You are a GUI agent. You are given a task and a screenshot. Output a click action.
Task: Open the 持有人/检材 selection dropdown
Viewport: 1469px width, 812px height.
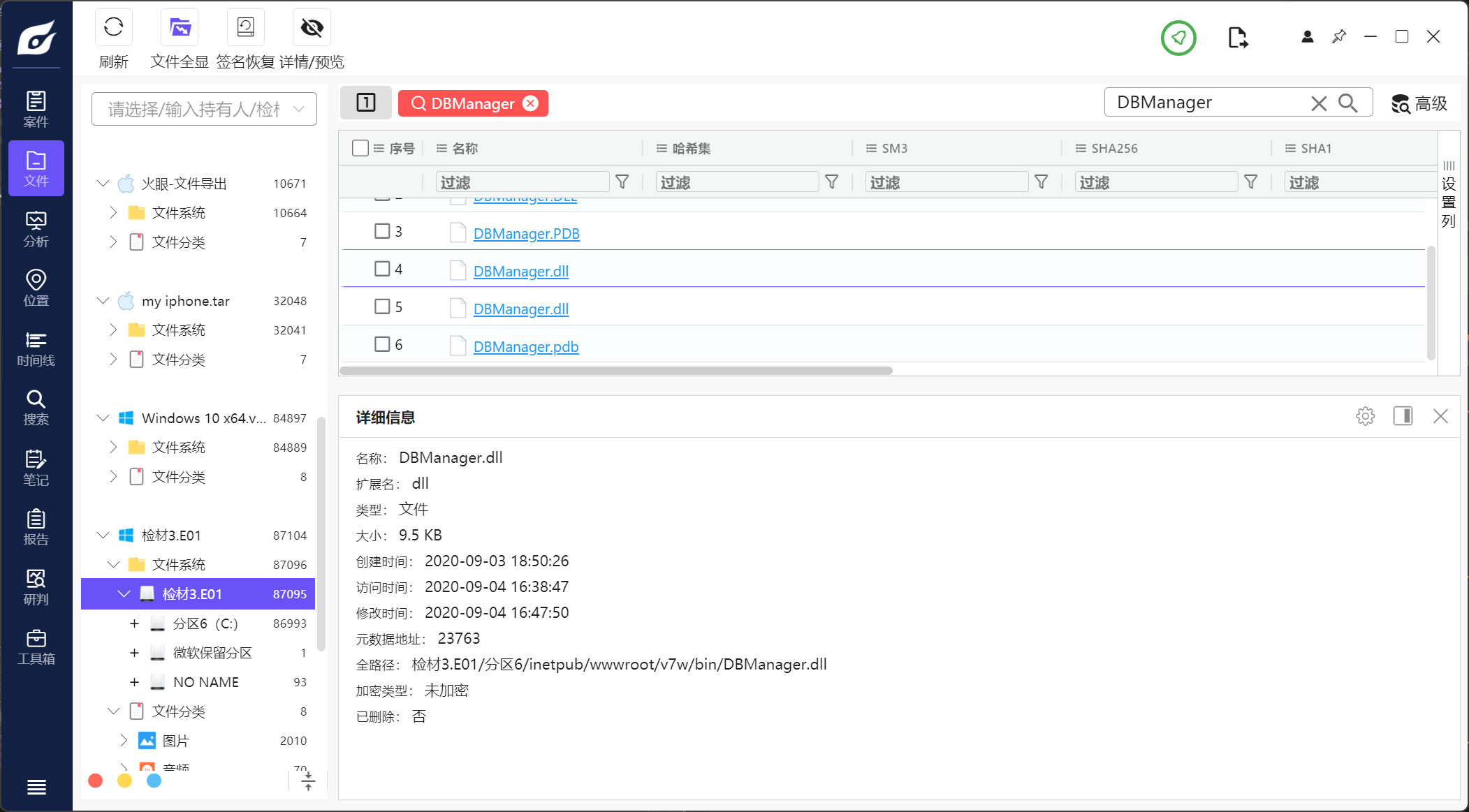click(x=204, y=109)
